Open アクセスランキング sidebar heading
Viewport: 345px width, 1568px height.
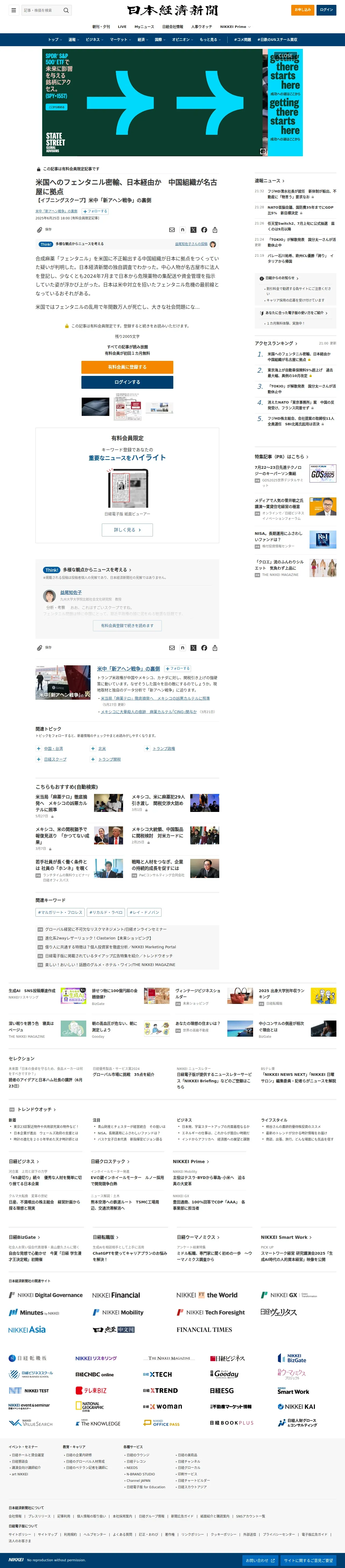click(x=276, y=343)
